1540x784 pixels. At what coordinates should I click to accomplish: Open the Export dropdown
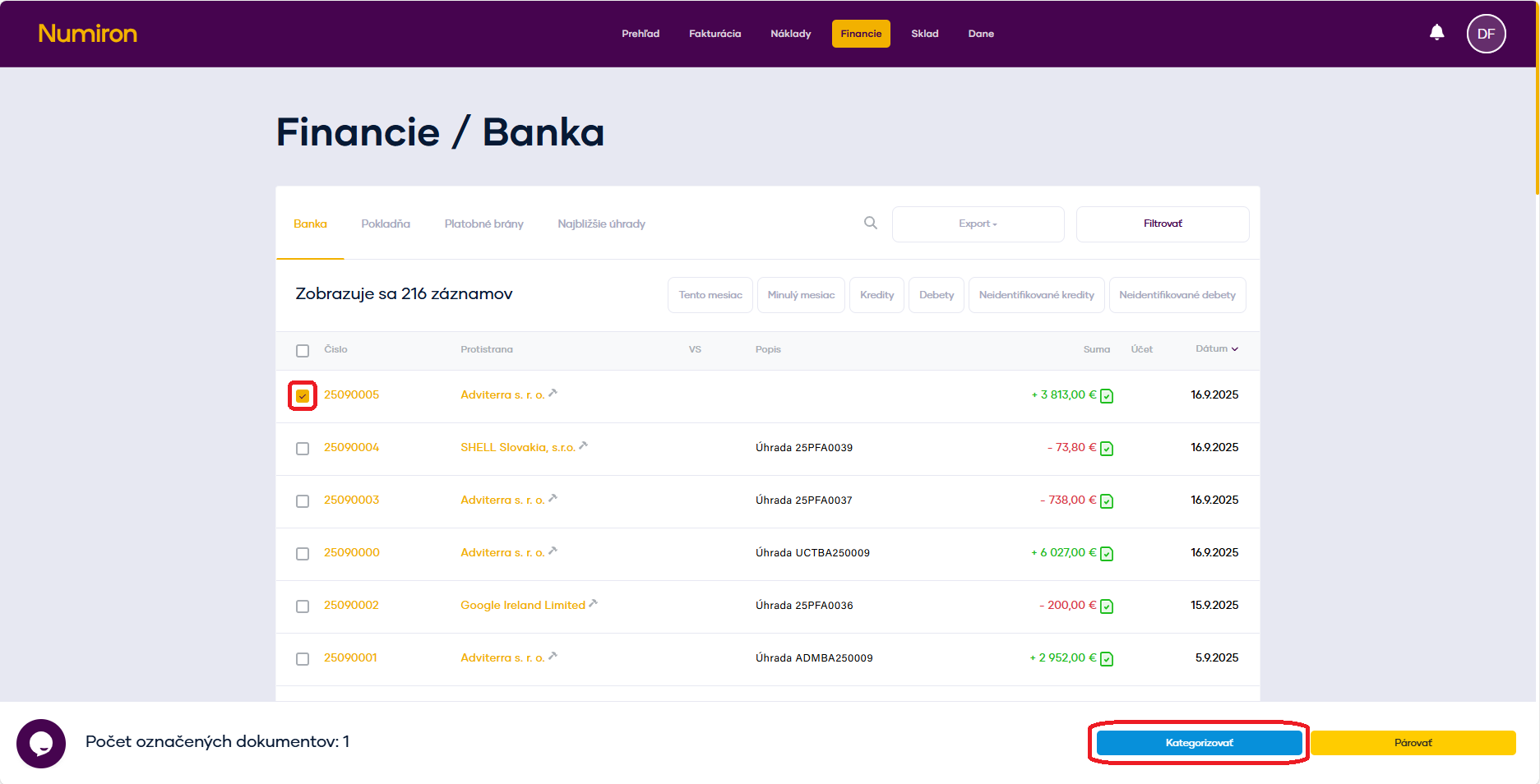point(978,224)
